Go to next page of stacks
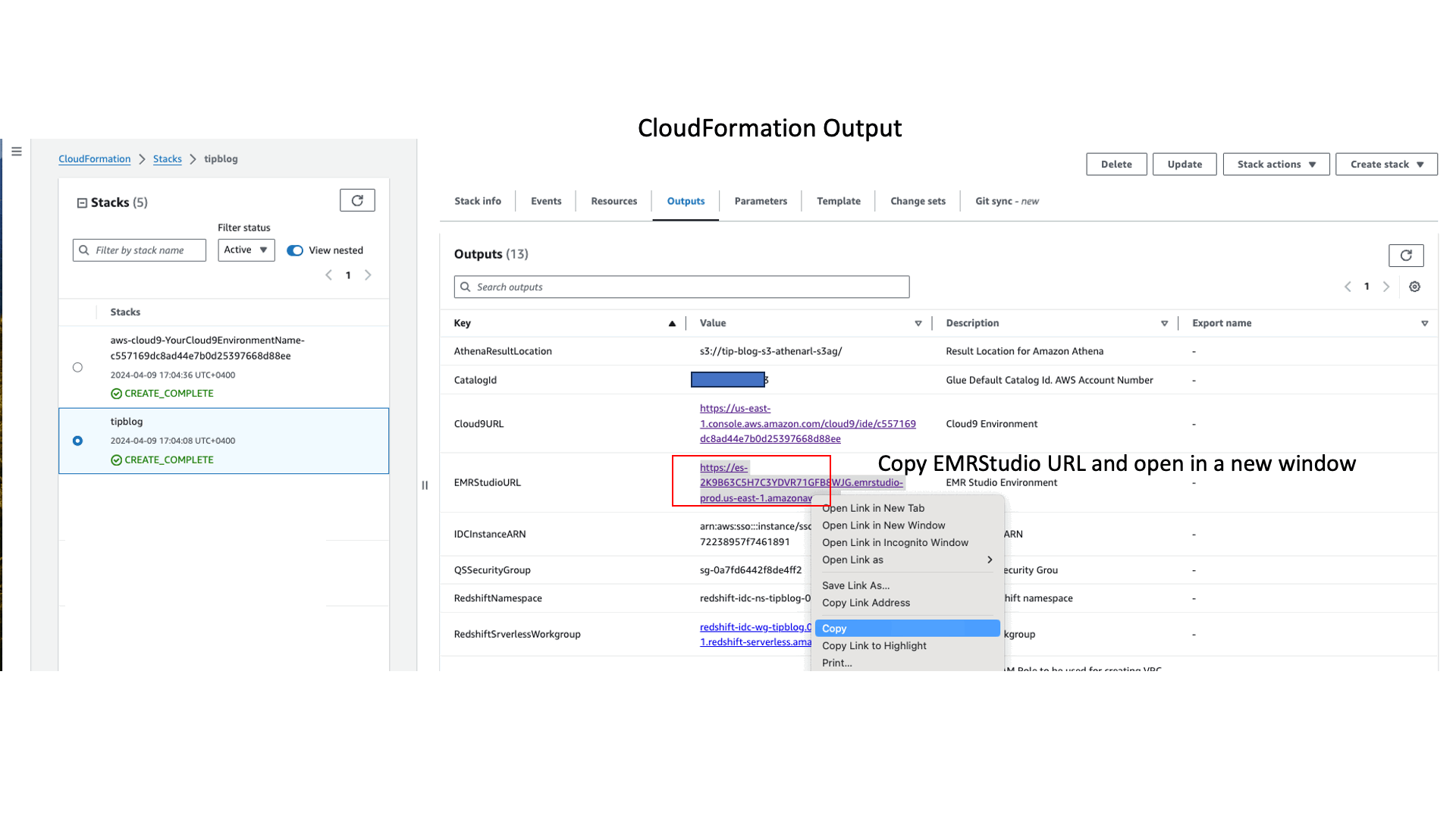The image size is (1456, 819). pyautogui.click(x=368, y=275)
